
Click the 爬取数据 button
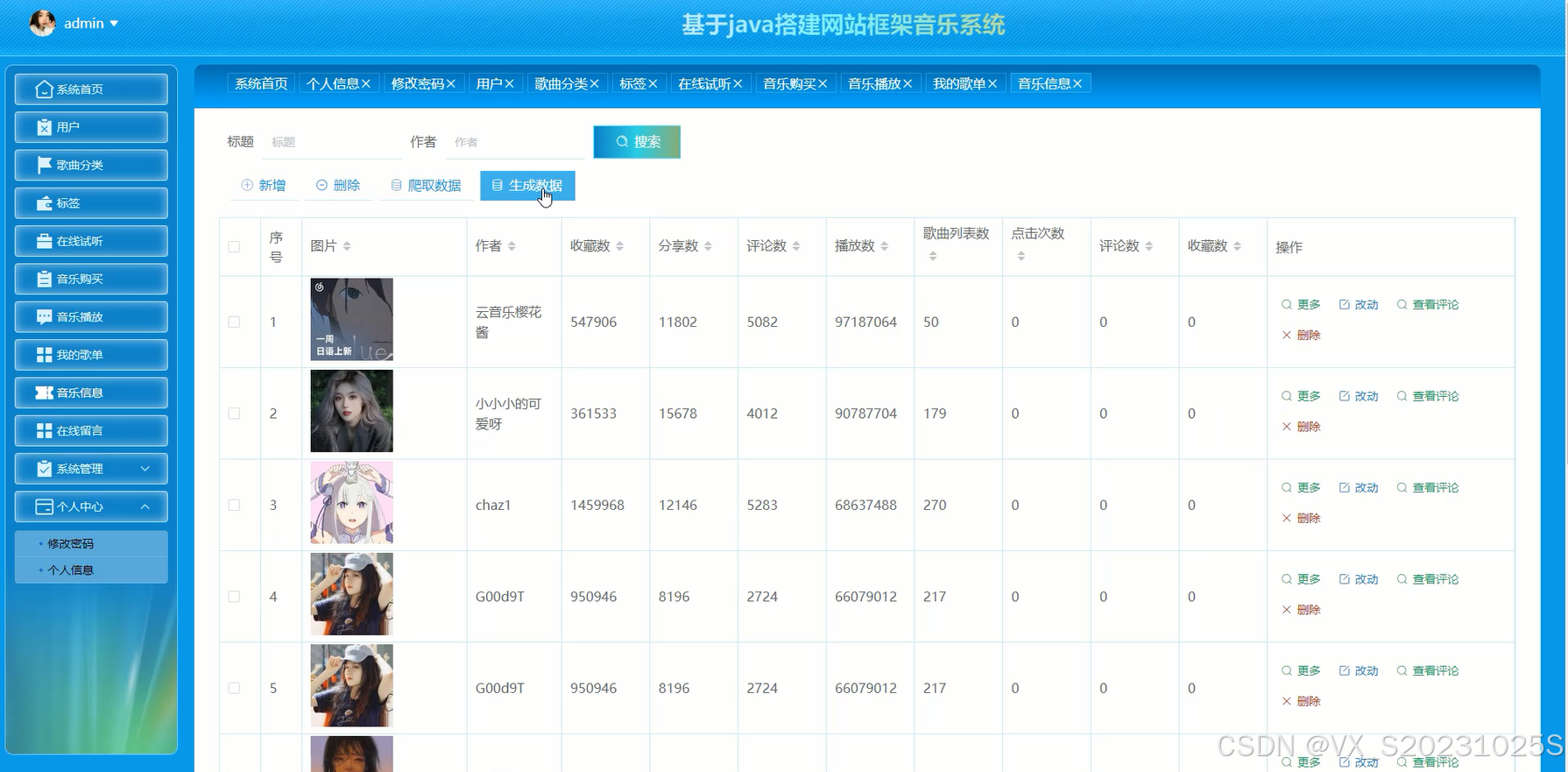426,186
